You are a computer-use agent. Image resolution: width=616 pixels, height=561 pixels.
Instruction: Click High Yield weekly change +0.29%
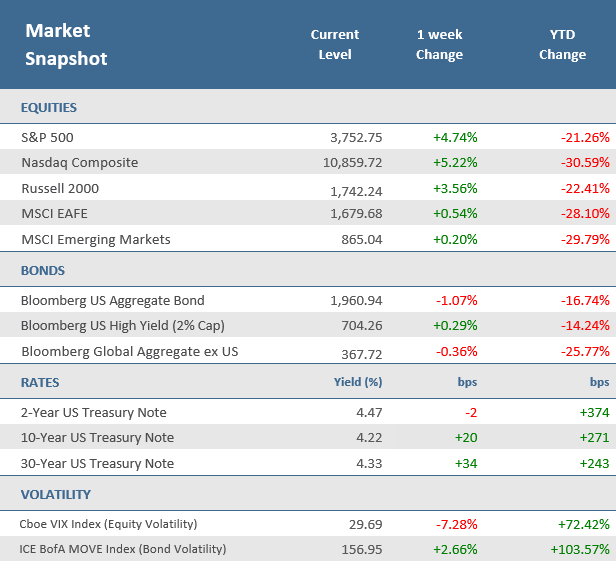click(455, 326)
